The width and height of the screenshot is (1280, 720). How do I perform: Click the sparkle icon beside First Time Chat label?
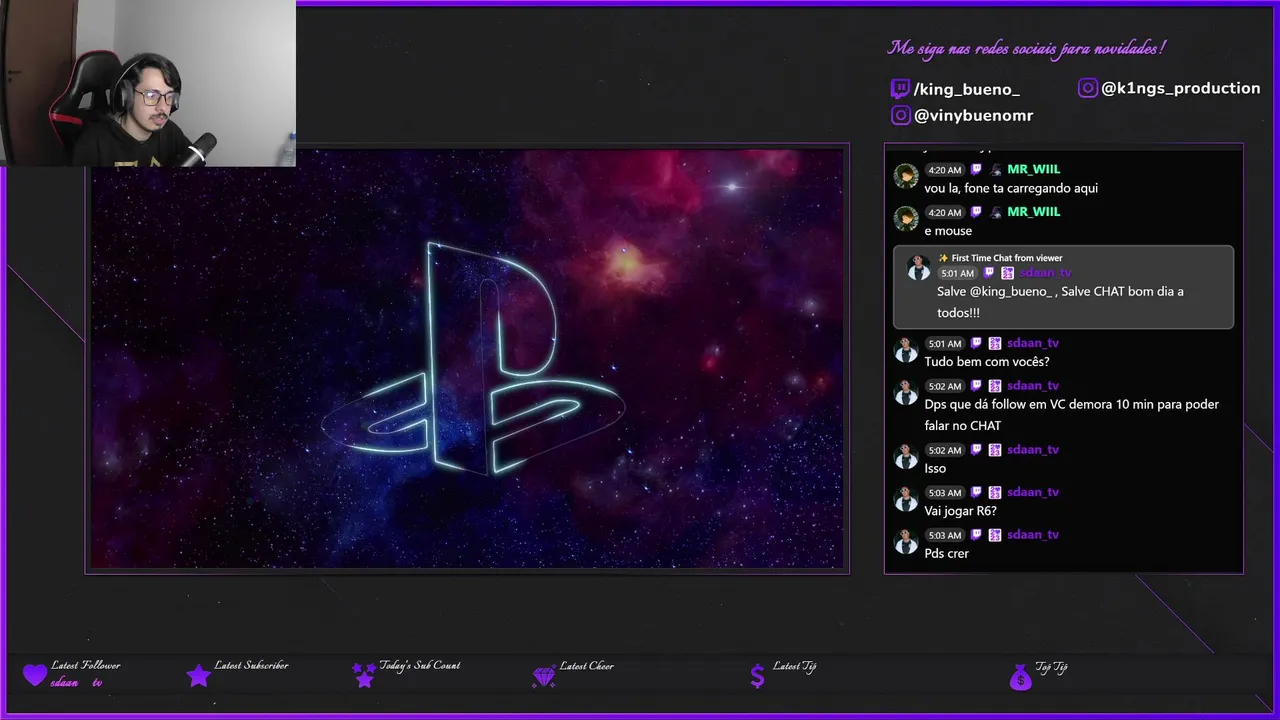[943, 258]
